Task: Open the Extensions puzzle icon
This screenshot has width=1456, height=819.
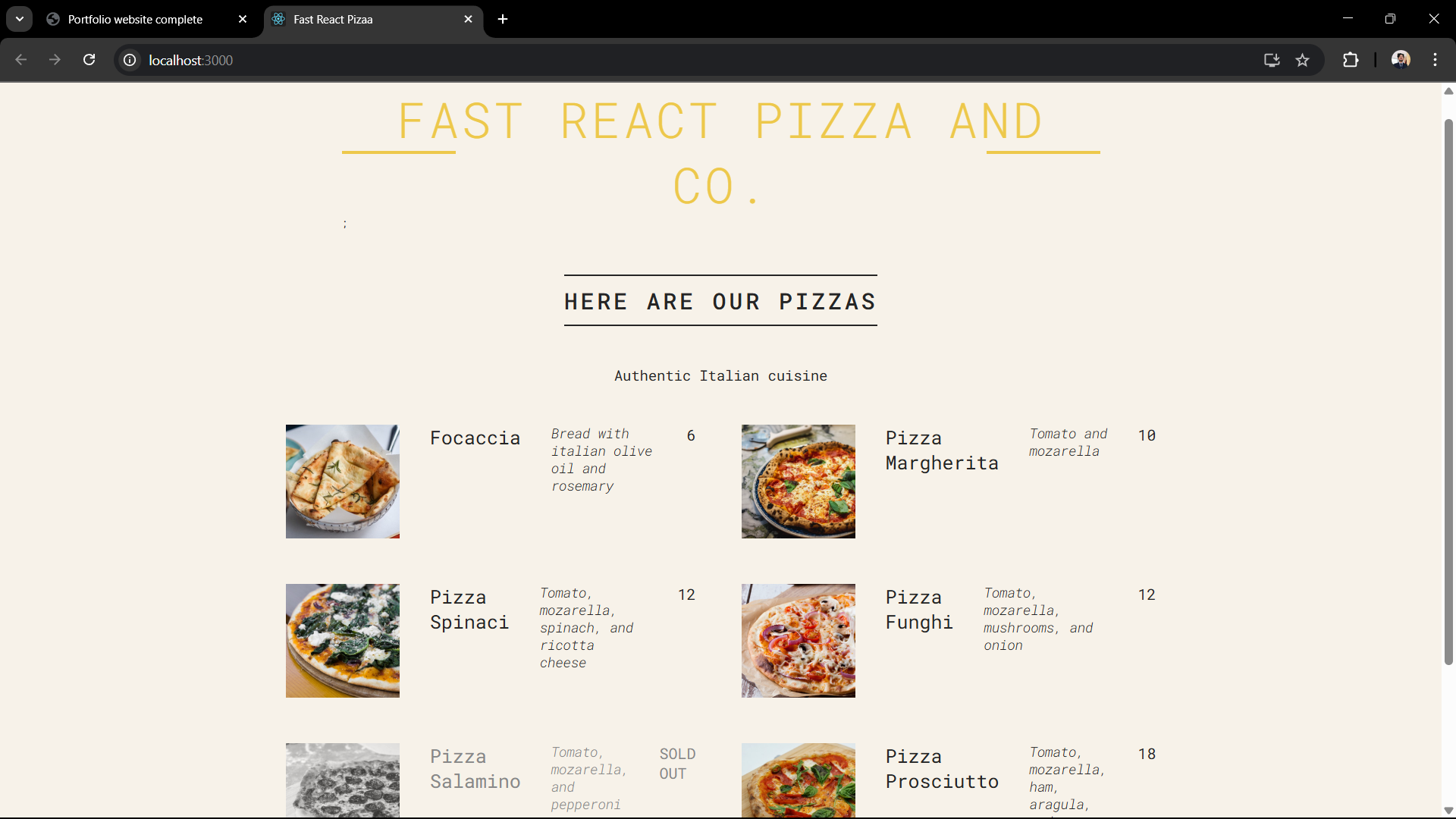Action: point(1351,60)
